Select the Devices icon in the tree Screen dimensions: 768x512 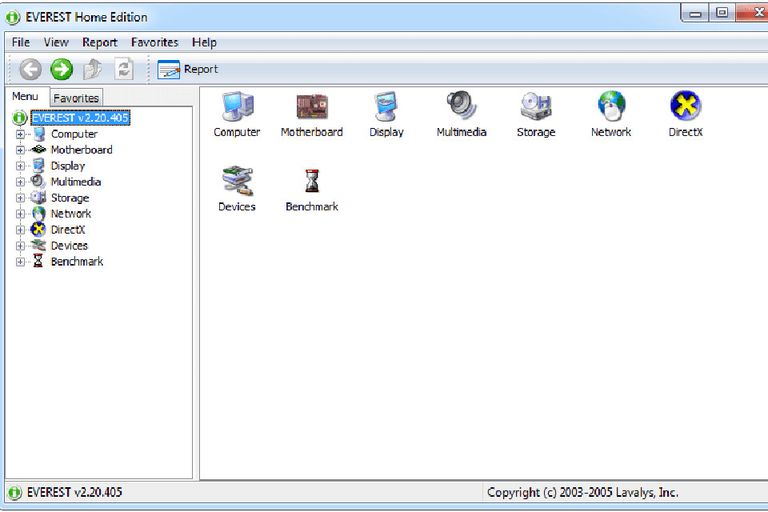click(x=38, y=245)
